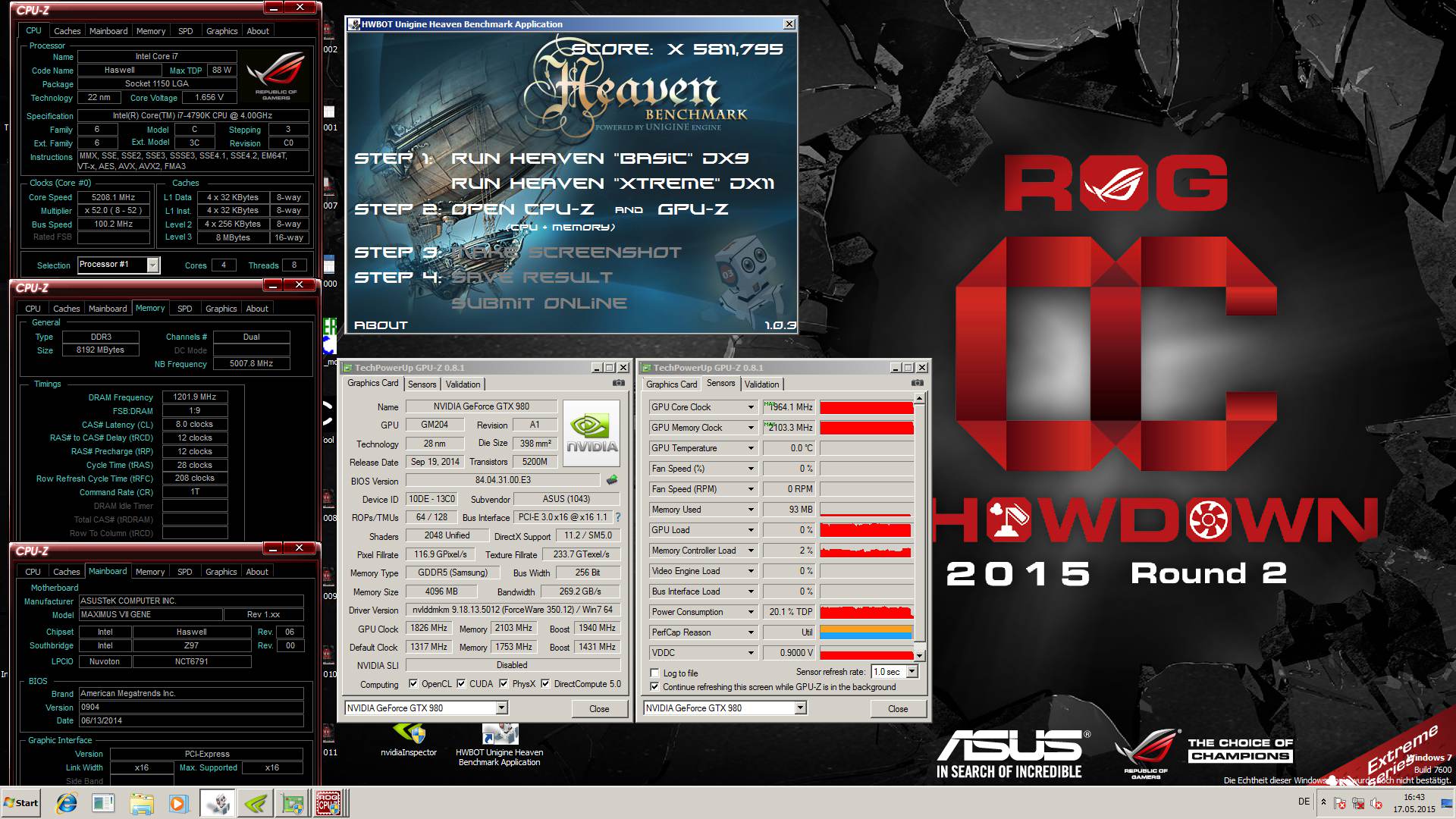Screen dimensions: 1456x819
Task: Click the GPU Load history graph
Action: 866,530
